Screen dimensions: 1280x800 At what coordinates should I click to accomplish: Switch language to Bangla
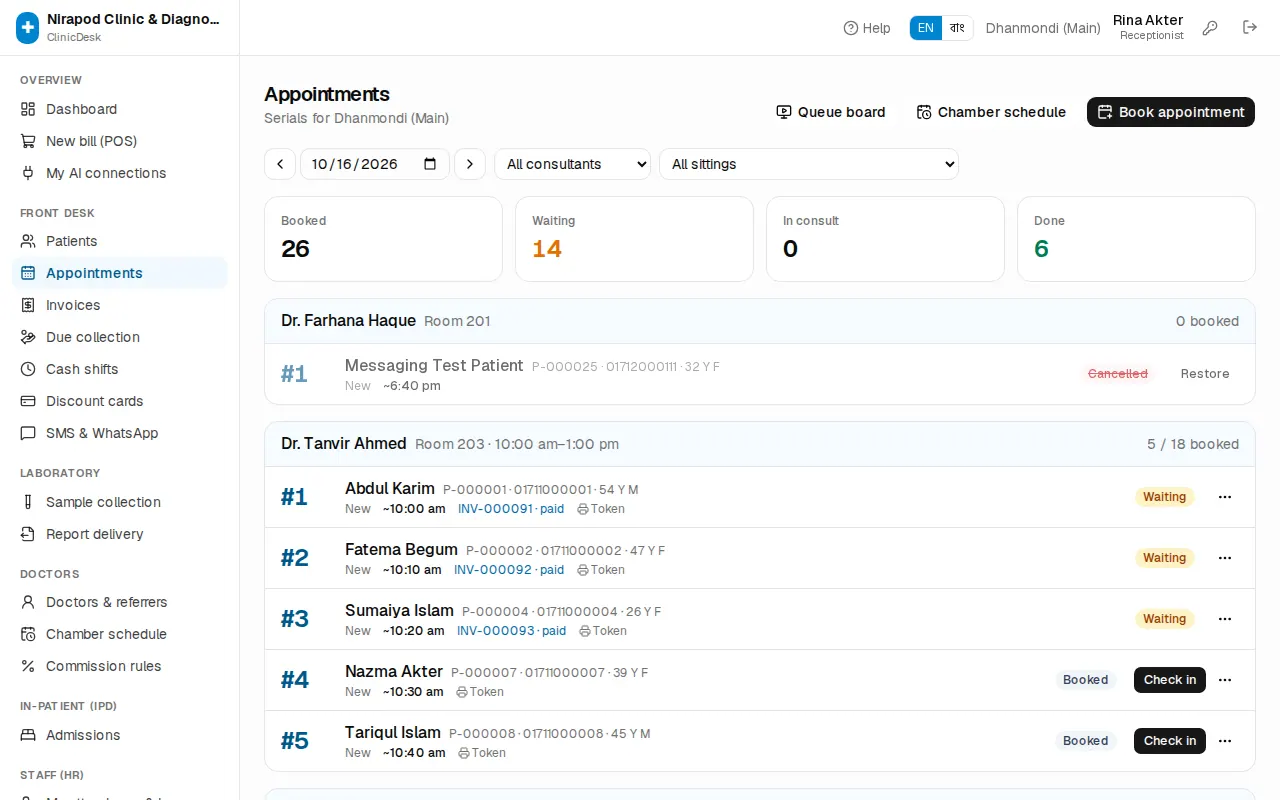(x=957, y=28)
